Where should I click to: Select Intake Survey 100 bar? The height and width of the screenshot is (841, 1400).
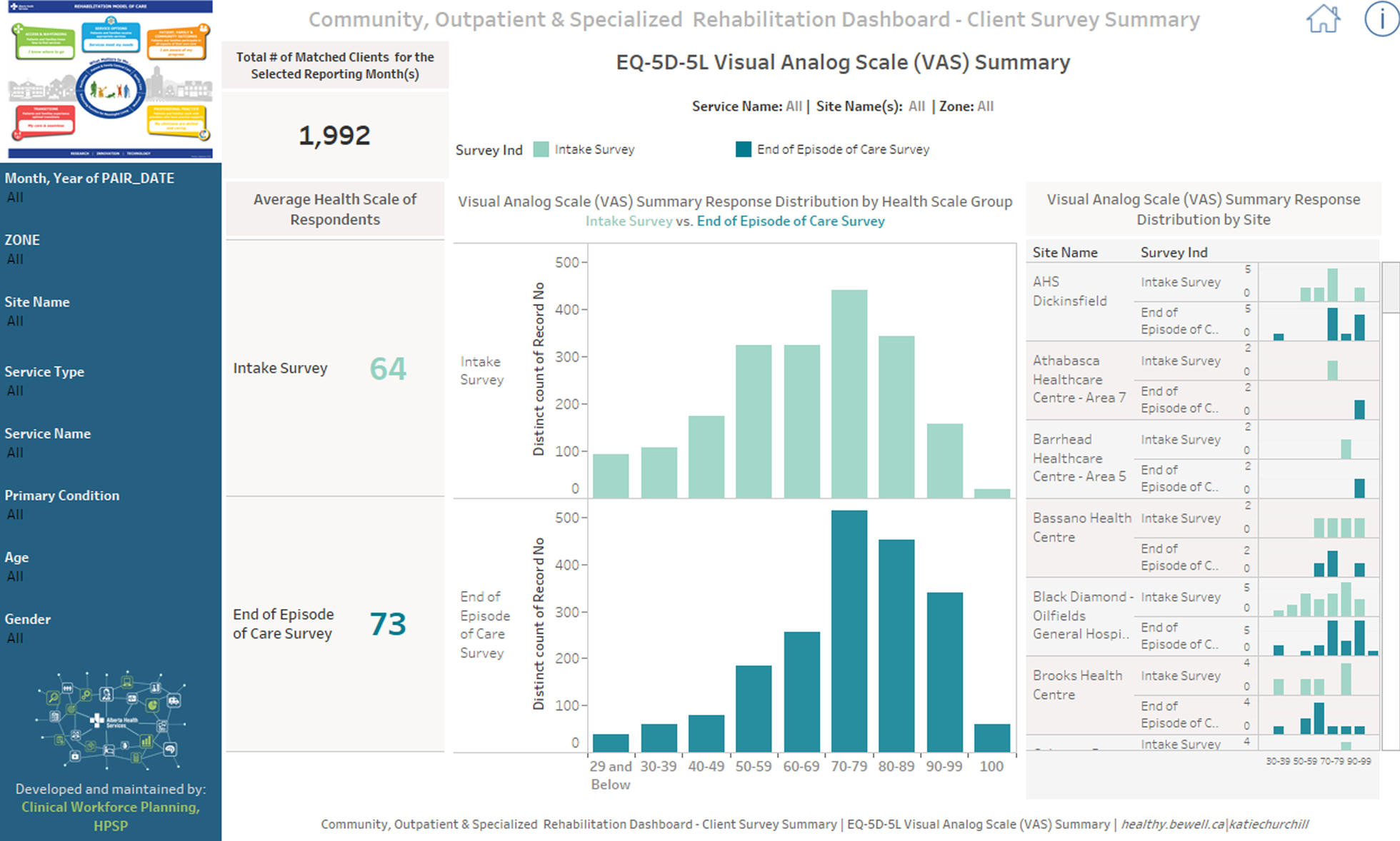click(992, 493)
